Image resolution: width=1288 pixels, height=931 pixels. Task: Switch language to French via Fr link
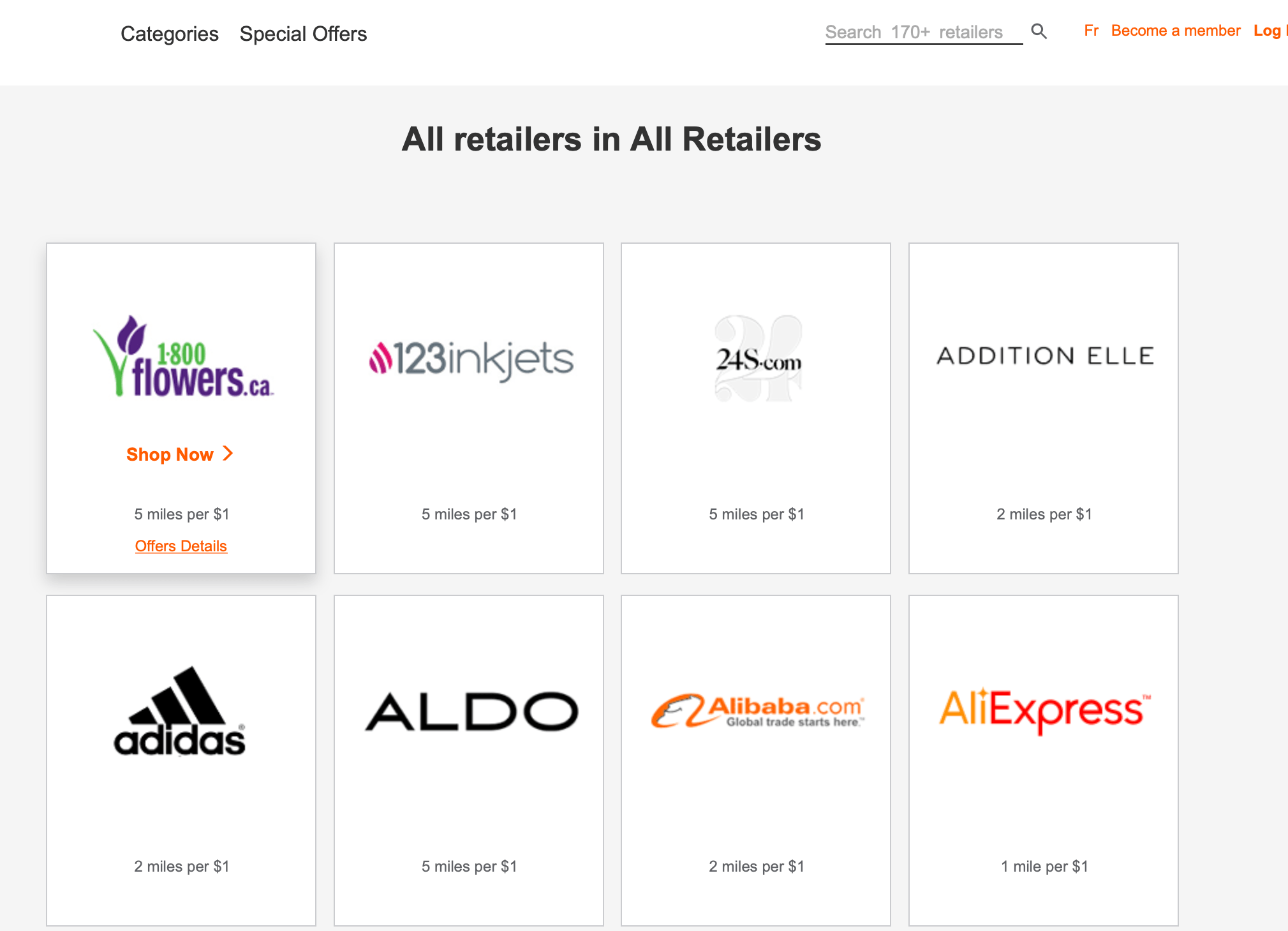tap(1091, 30)
